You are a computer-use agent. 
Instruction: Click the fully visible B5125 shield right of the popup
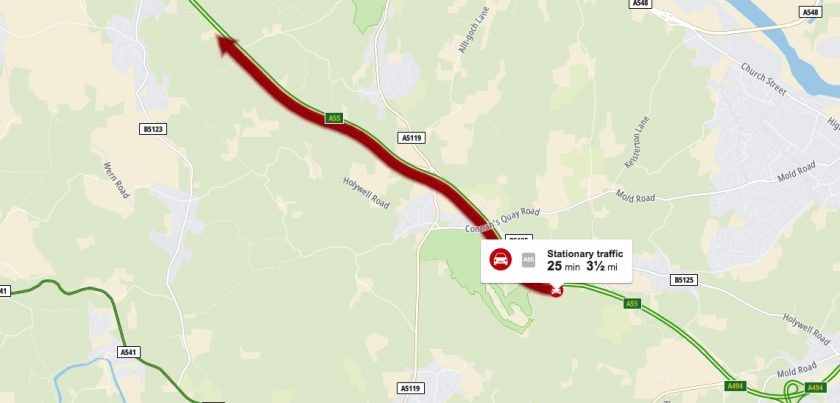(684, 280)
